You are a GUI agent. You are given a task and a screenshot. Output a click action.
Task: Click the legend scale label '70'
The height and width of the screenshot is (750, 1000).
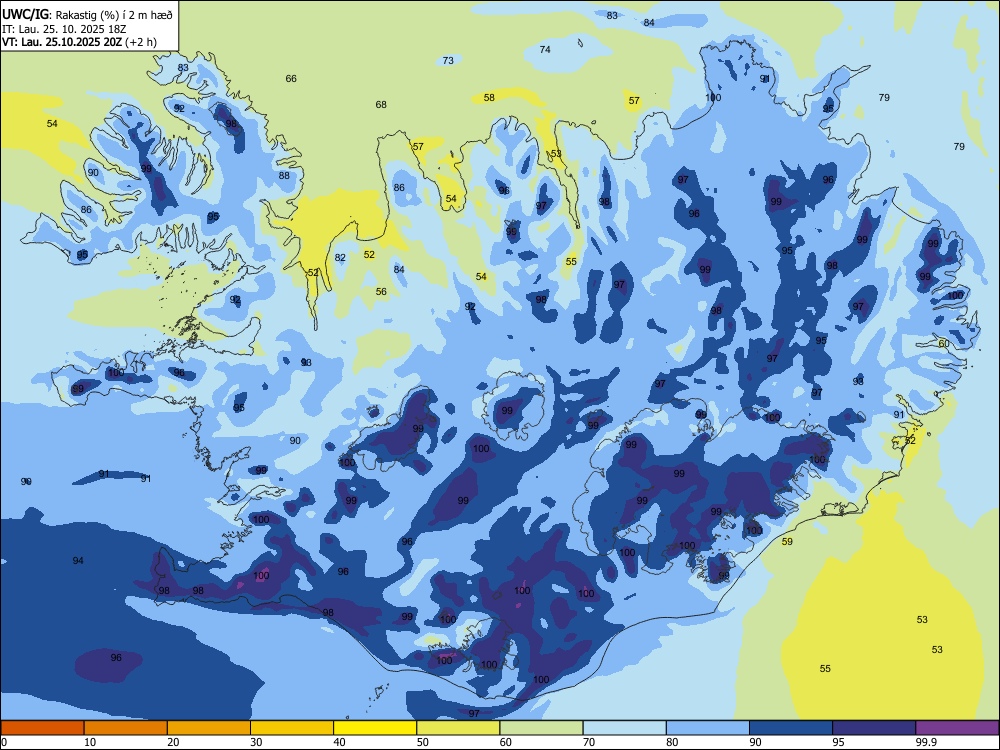[589, 742]
